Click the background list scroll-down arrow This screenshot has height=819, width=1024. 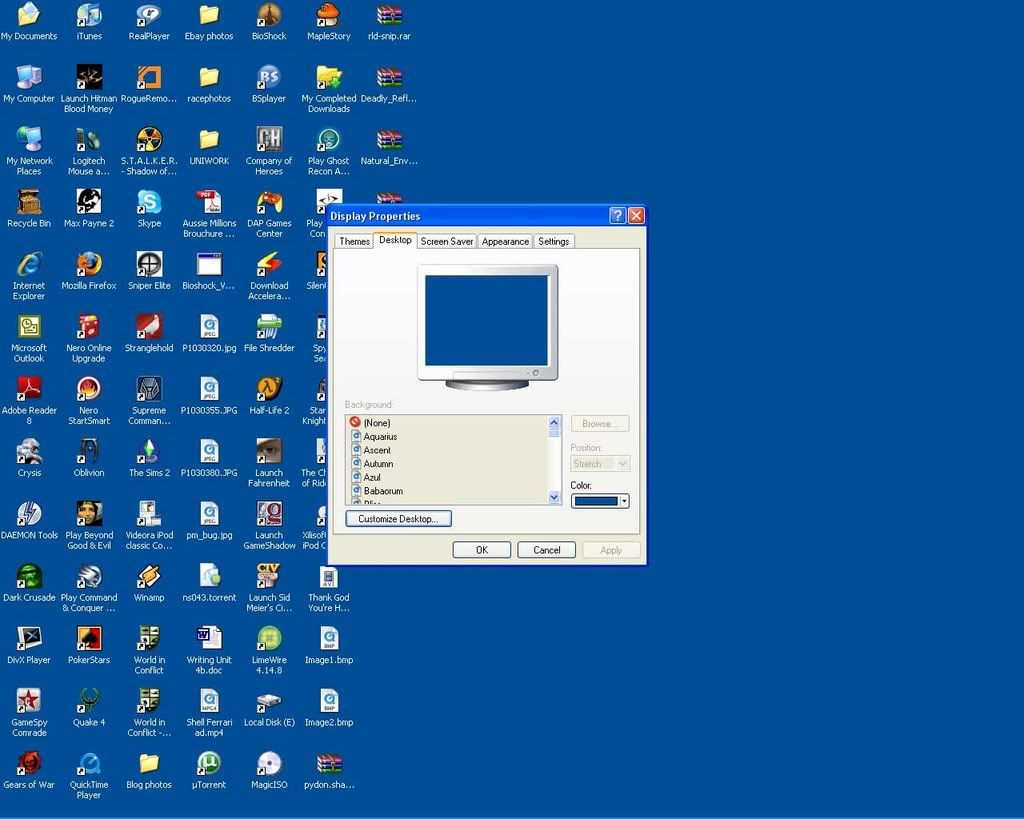(x=554, y=497)
